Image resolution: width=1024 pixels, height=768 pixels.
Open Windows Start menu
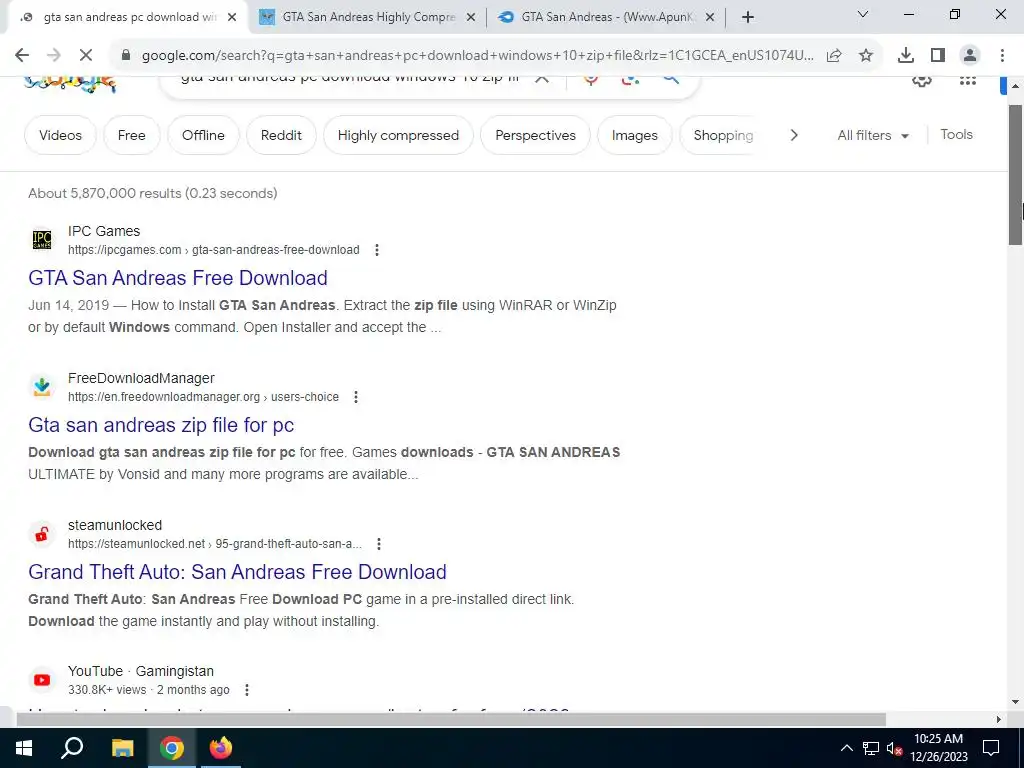24,748
